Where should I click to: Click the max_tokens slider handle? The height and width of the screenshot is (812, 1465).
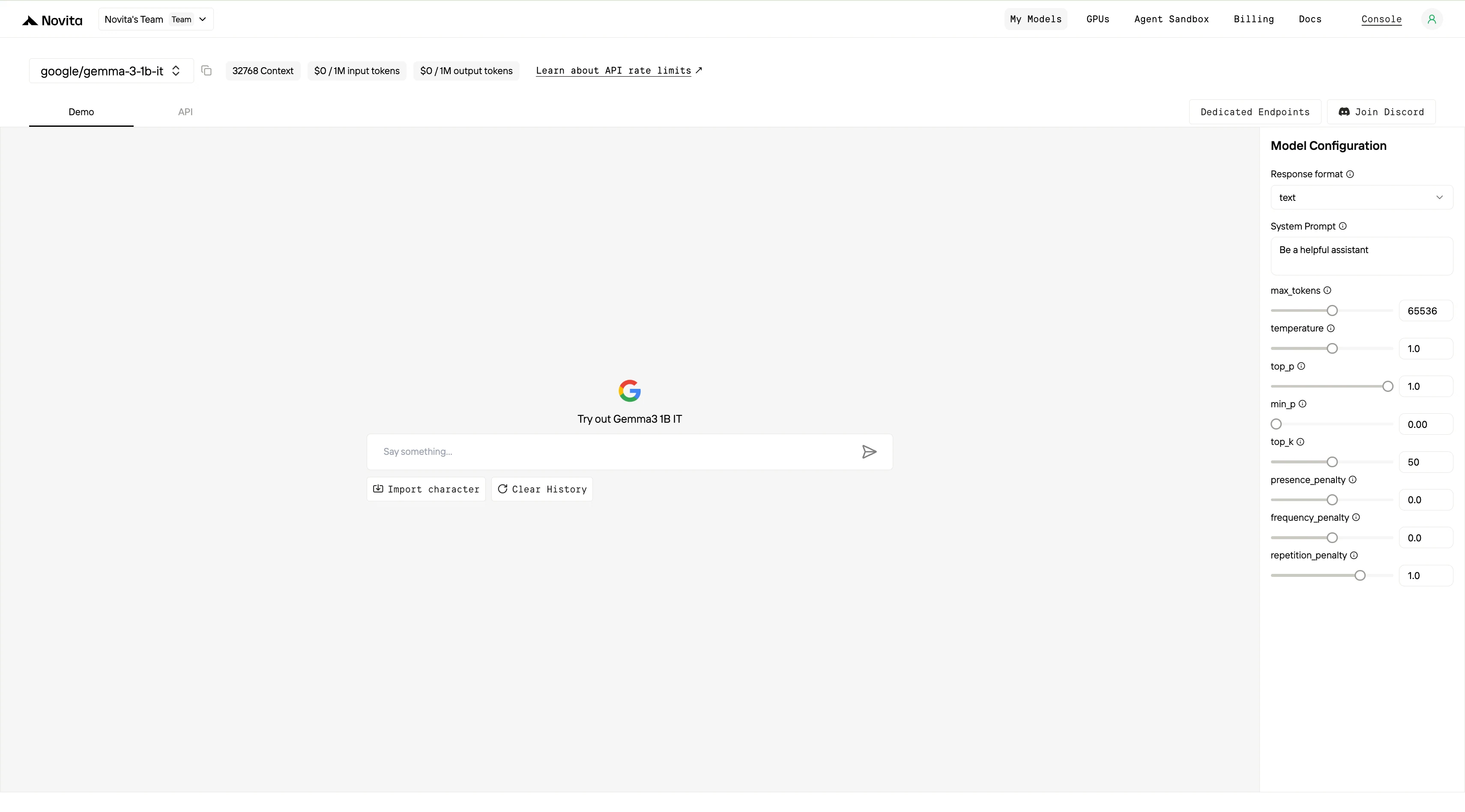(1332, 310)
